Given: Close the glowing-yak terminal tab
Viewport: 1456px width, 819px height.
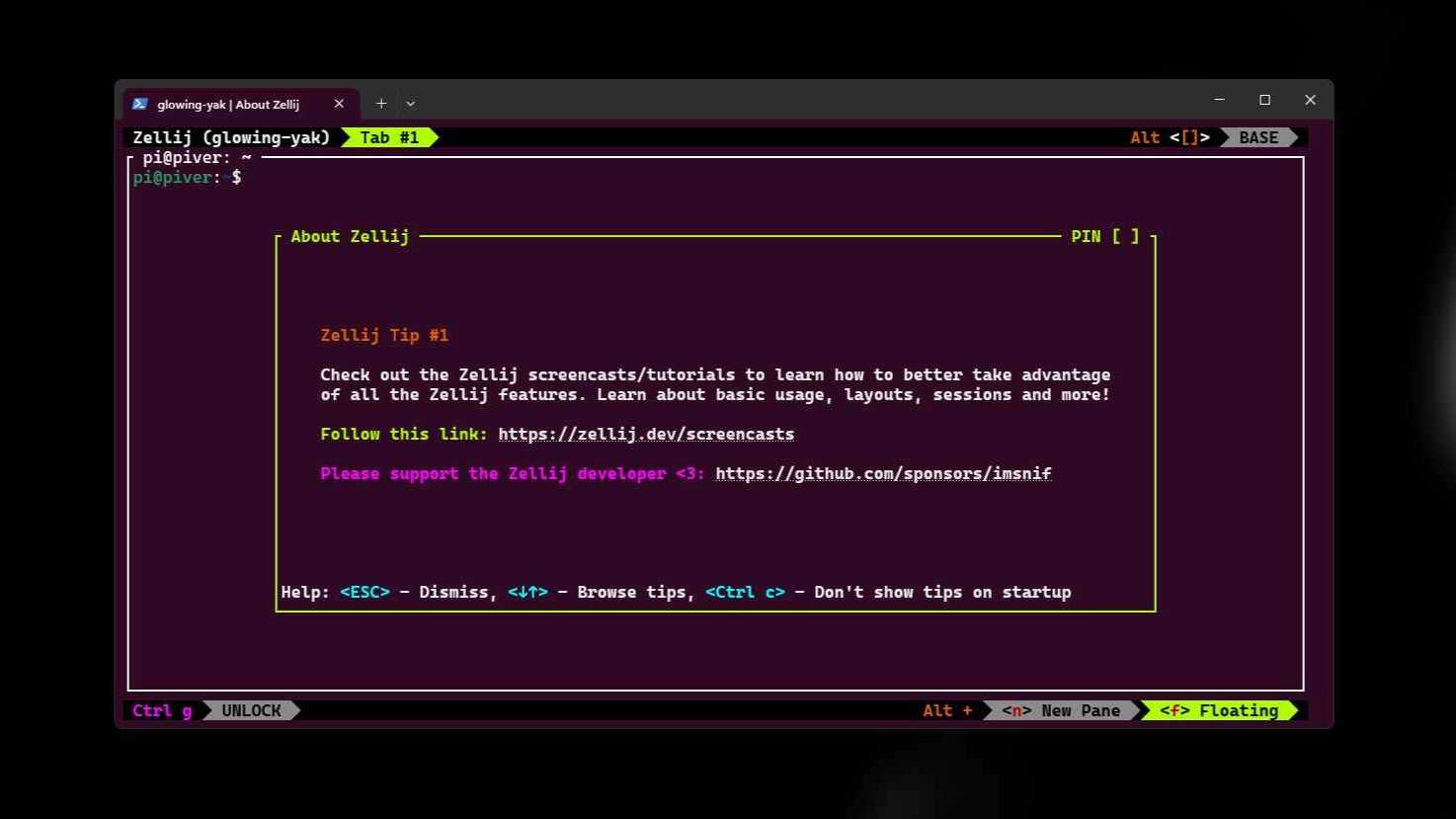Looking at the screenshot, I should click(x=339, y=104).
